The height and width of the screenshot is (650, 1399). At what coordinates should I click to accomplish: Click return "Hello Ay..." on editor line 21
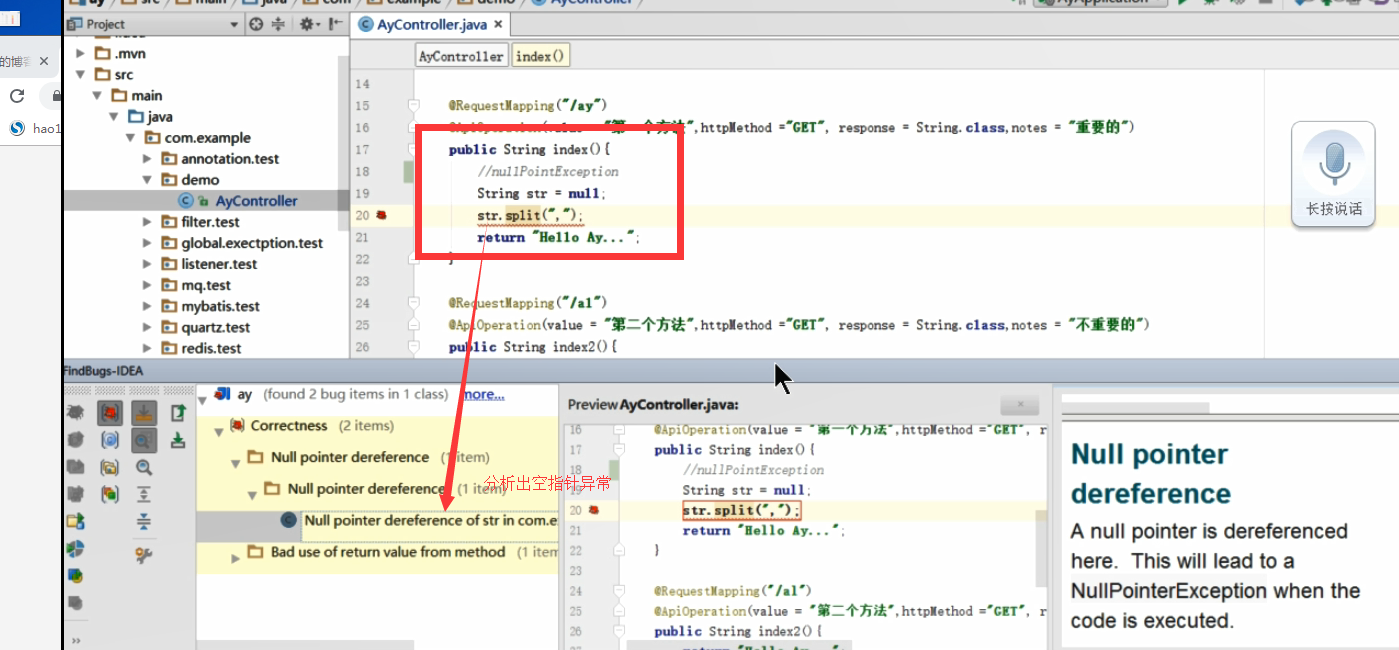click(558, 237)
